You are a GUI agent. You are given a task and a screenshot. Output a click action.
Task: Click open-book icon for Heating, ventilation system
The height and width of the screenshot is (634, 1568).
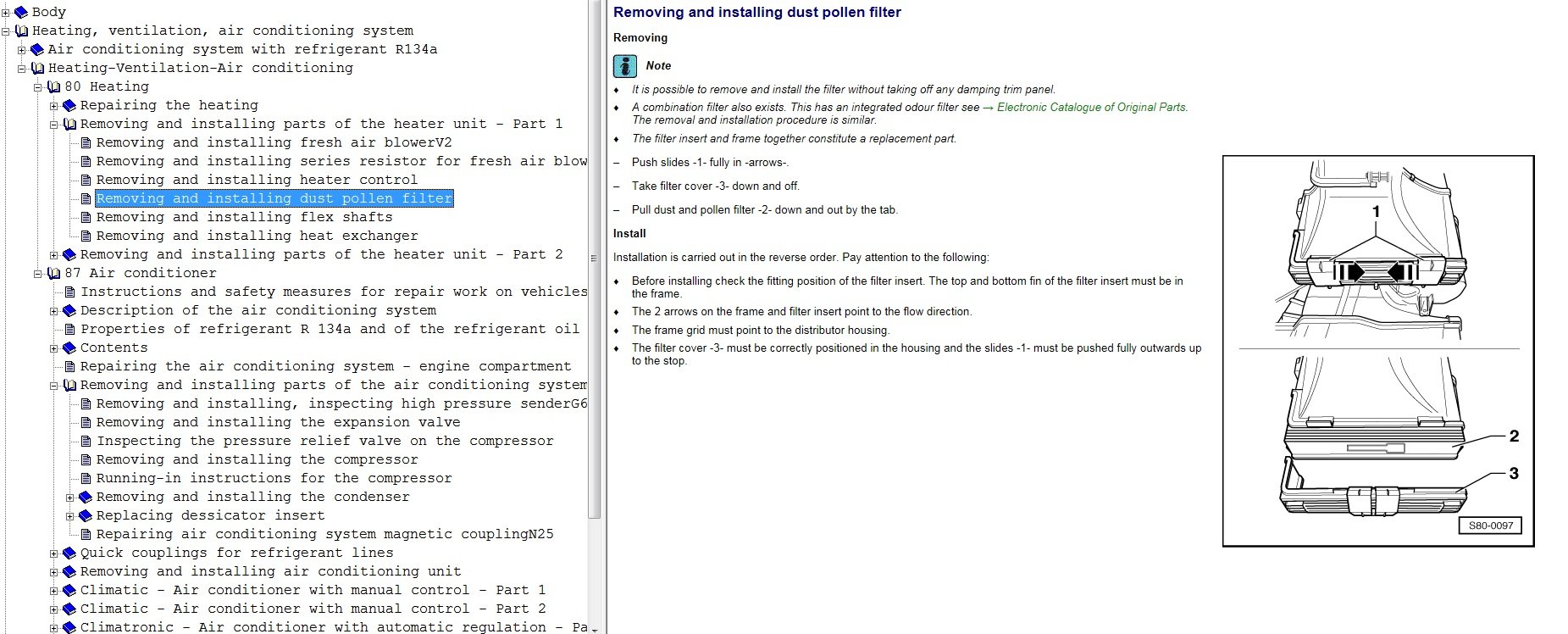pyautogui.click(x=21, y=31)
